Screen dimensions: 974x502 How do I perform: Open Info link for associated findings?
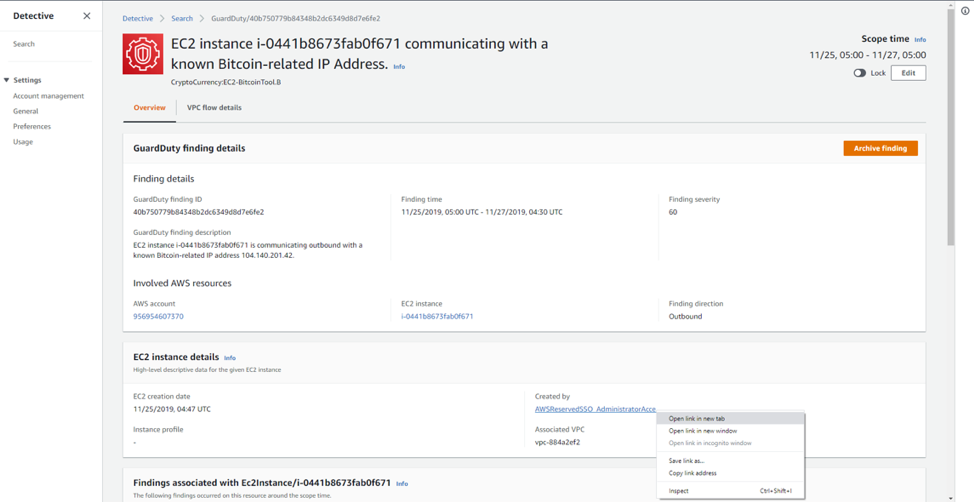click(x=402, y=483)
